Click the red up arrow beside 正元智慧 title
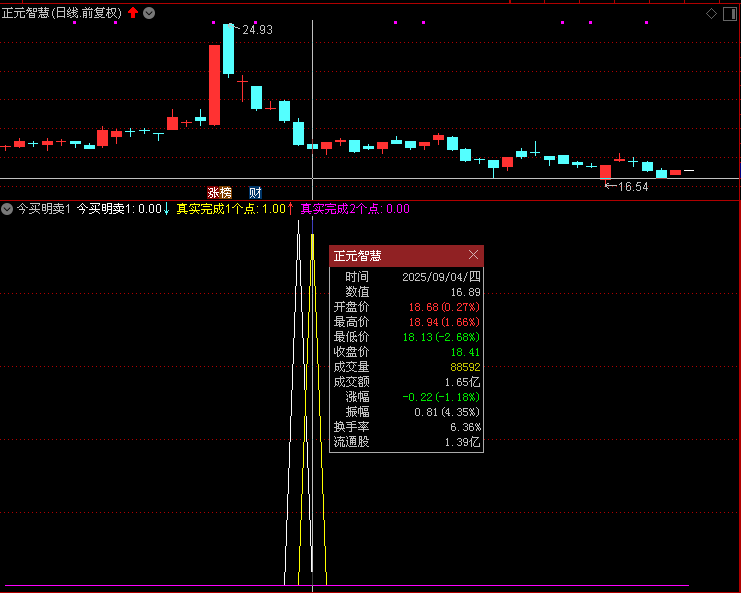The width and height of the screenshot is (741, 593). pos(133,13)
